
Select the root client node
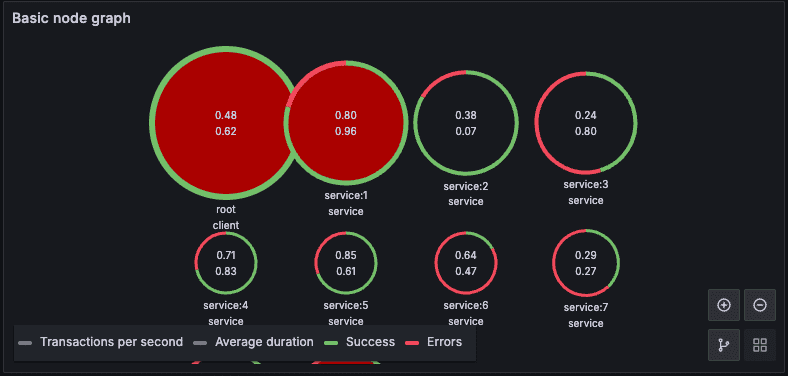click(x=226, y=123)
